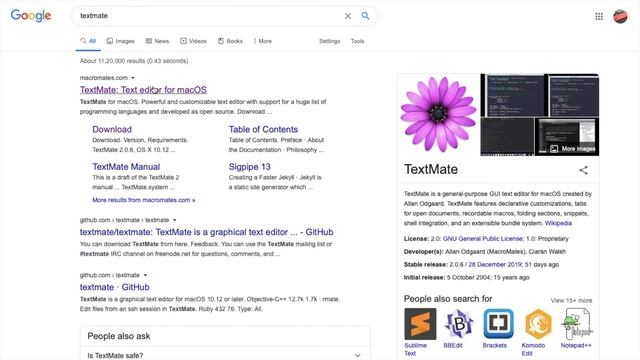The image size is (640, 360).
Task: Expand macromates.com result dropdown arrow
Action: tap(133, 78)
